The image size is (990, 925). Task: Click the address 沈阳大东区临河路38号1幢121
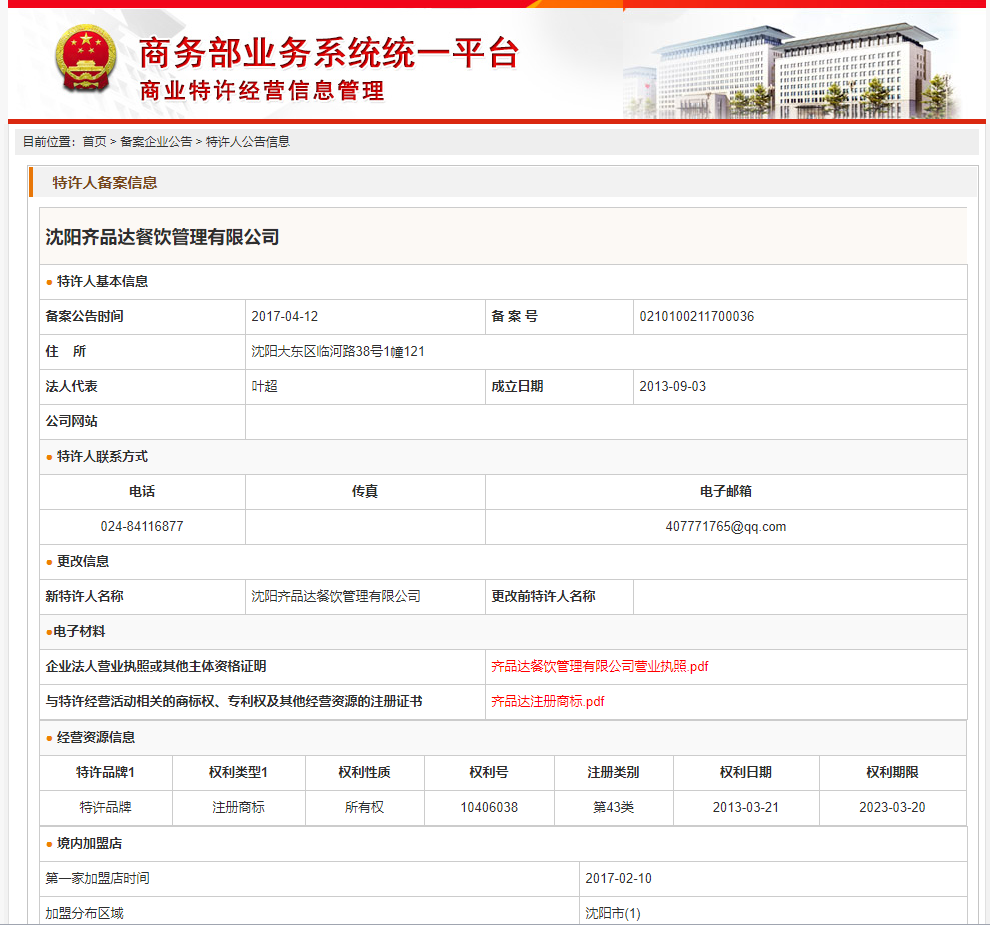[x=338, y=351]
